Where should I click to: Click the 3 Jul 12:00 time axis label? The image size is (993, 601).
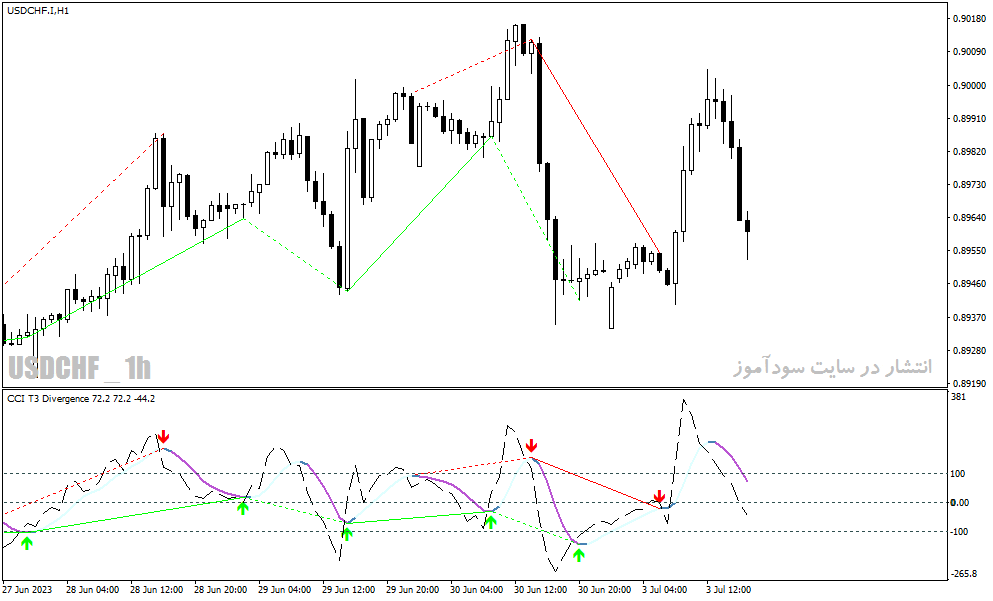[728, 590]
